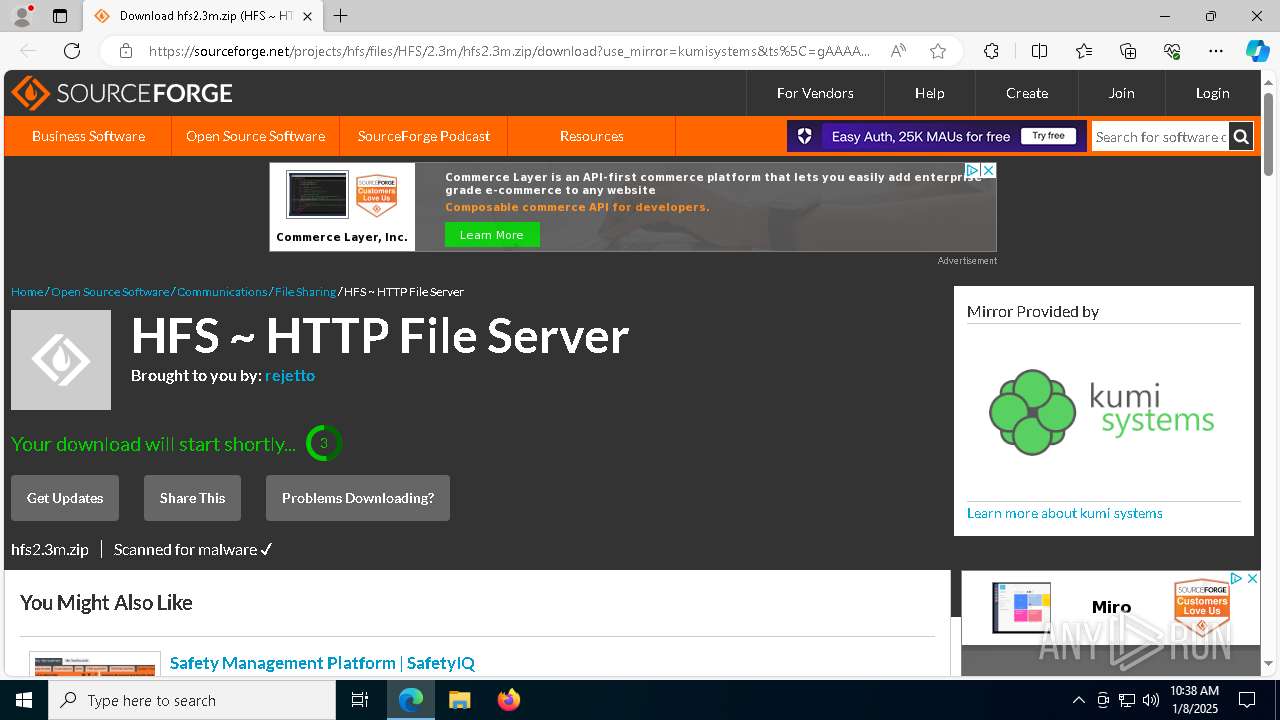The image size is (1280, 720).
Task: Open the Extensions puzzle icon
Action: click(x=991, y=51)
